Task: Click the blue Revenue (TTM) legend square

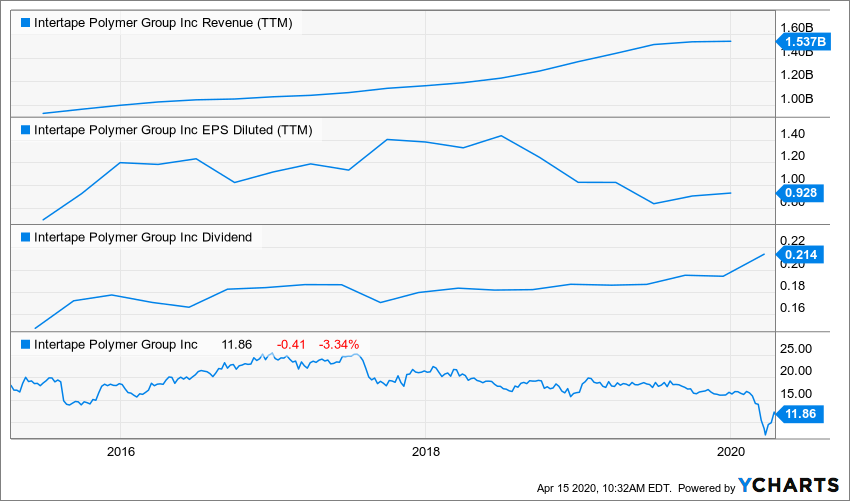Action: pyautogui.click(x=25, y=23)
